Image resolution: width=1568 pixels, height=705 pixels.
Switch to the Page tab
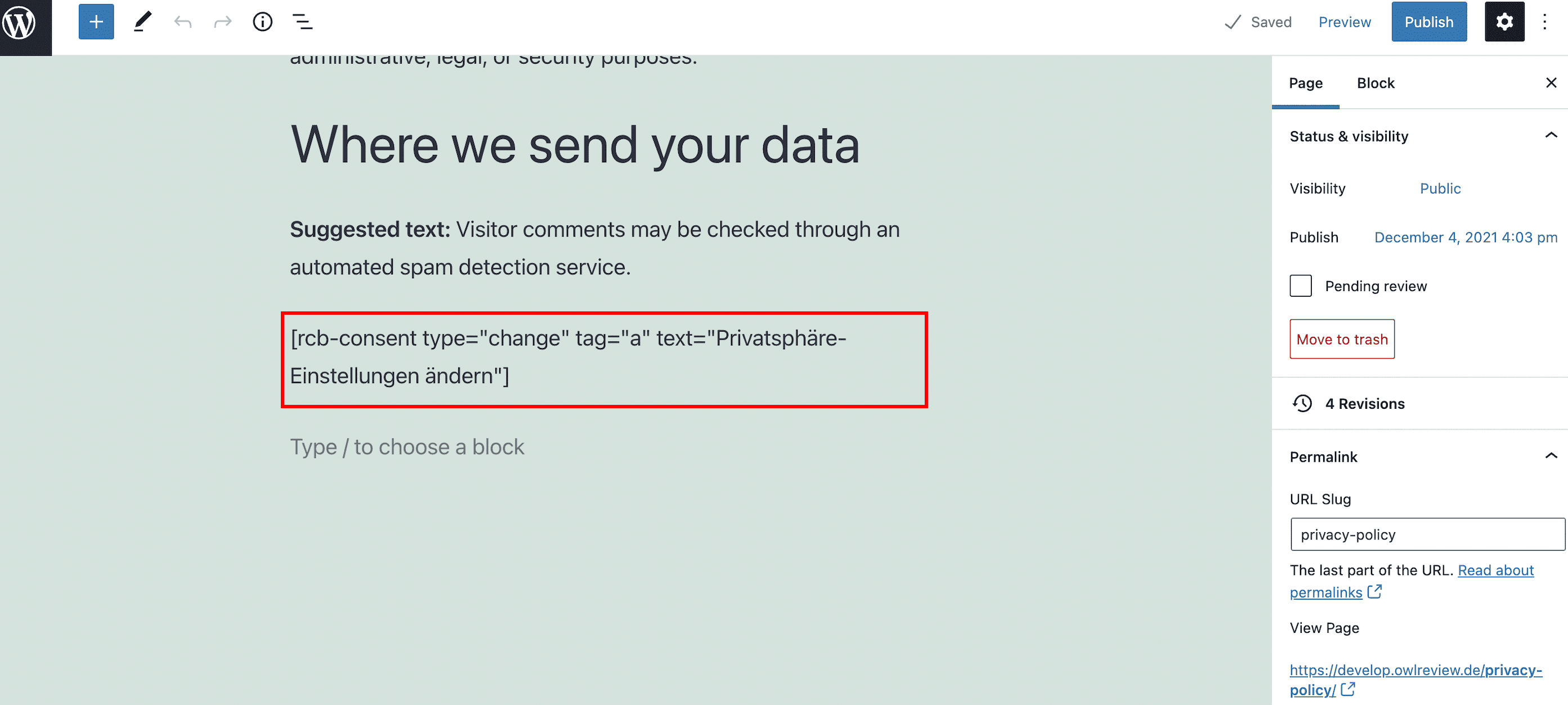click(1306, 83)
